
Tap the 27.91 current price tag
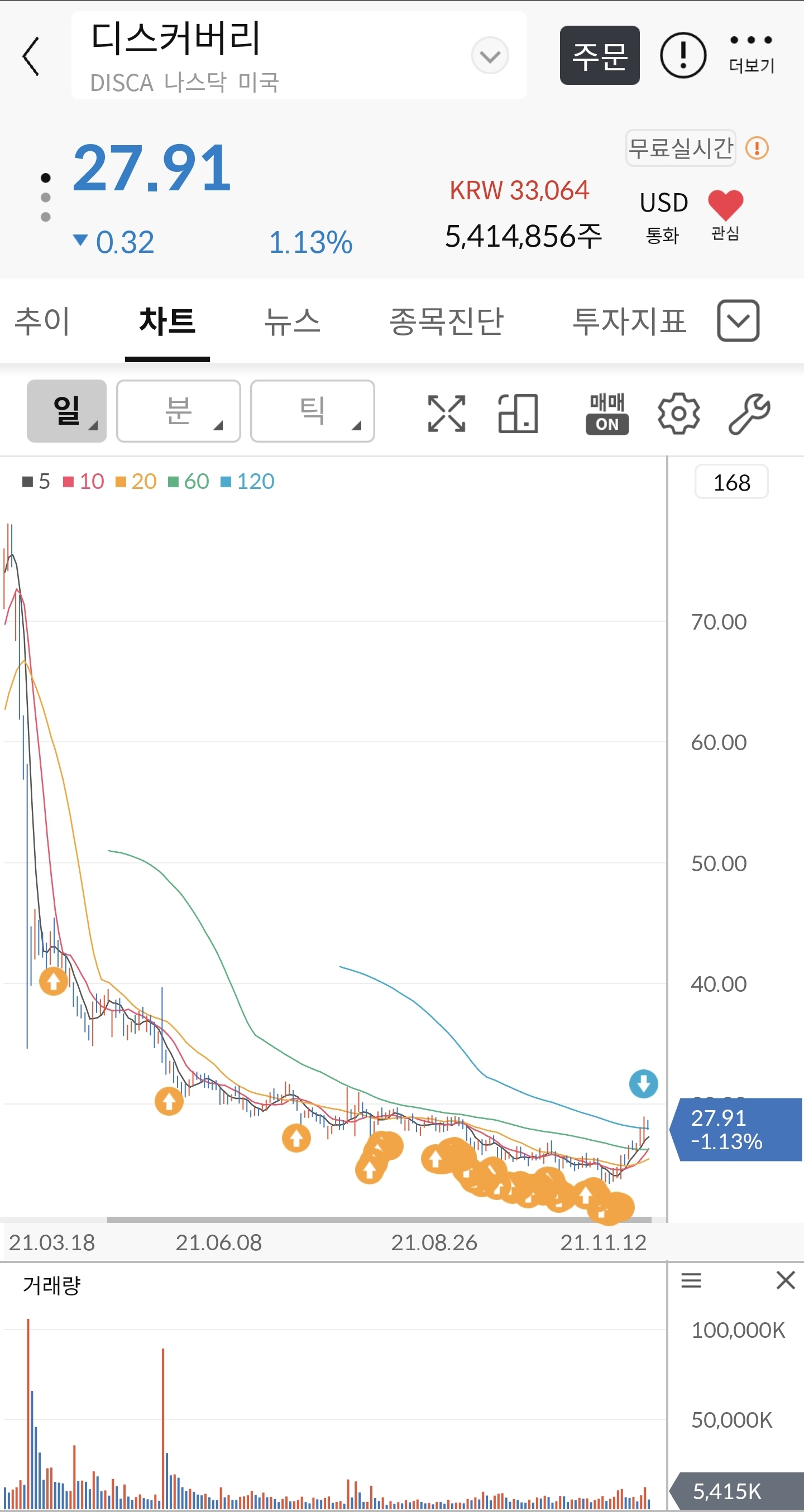coord(736,1129)
